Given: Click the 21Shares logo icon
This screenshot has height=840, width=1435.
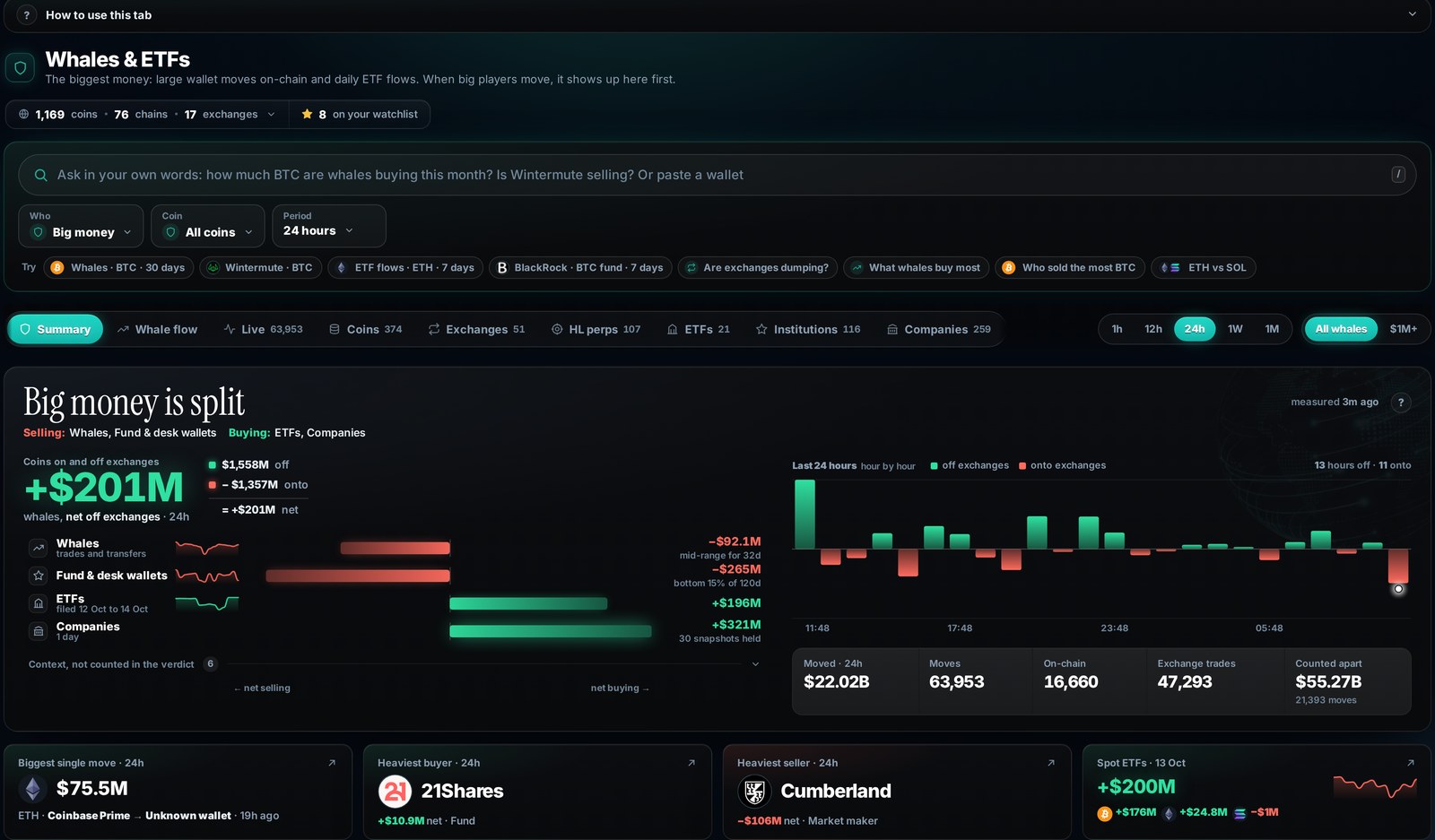Looking at the screenshot, I should tap(395, 791).
